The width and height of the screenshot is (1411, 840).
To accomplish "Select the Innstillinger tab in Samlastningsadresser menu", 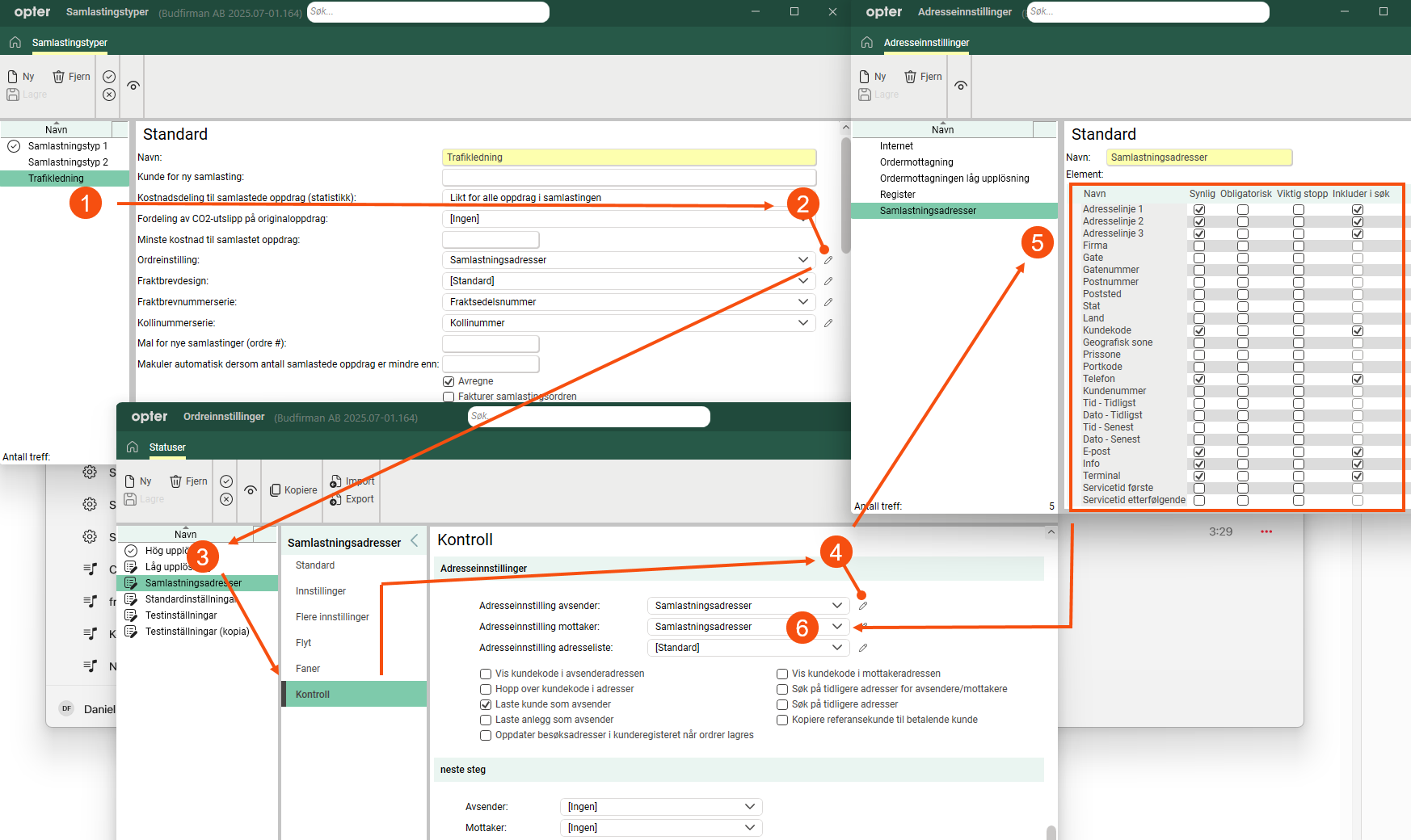I will 321,591.
